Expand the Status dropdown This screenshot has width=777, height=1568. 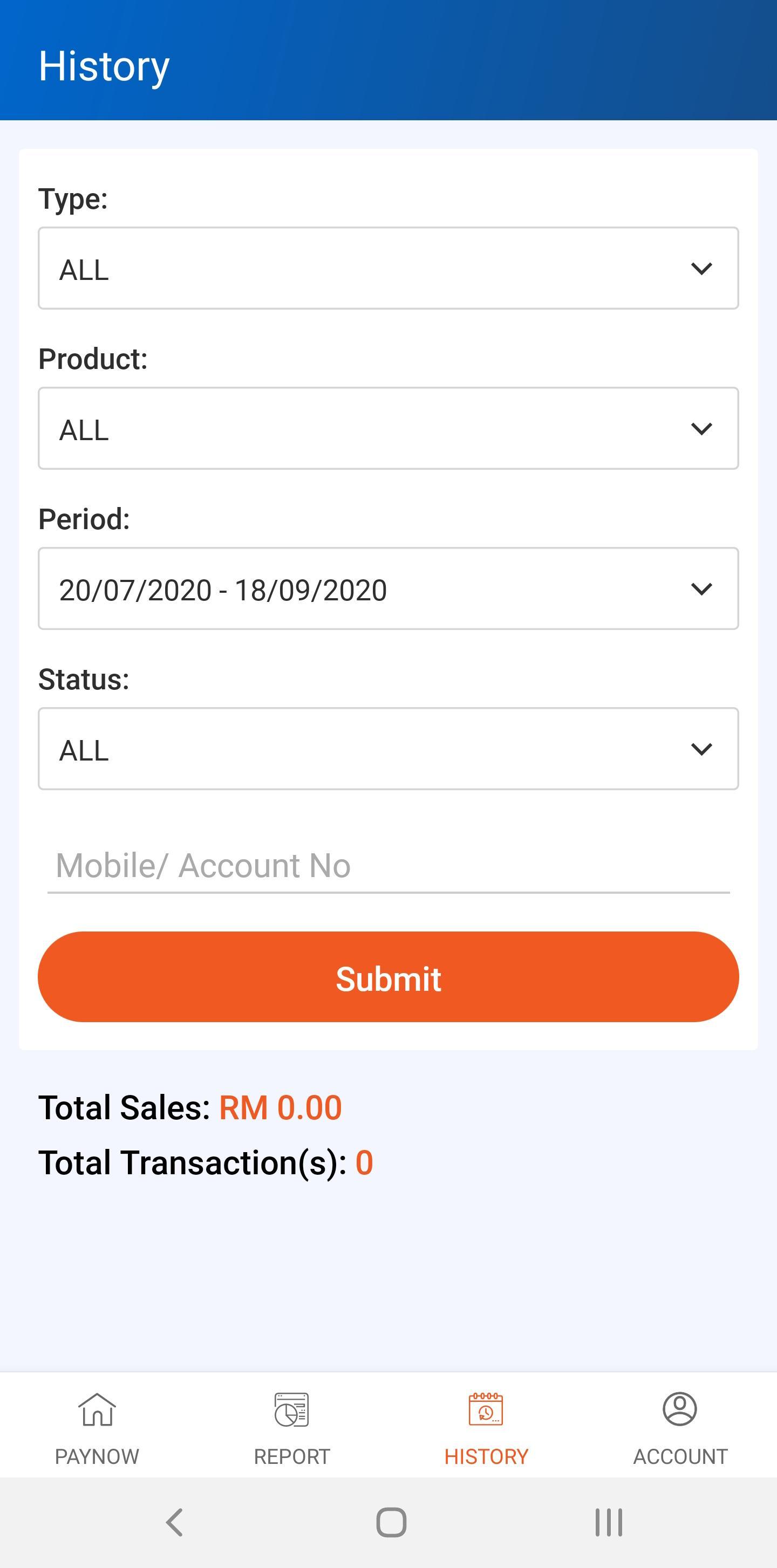[388, 749]
